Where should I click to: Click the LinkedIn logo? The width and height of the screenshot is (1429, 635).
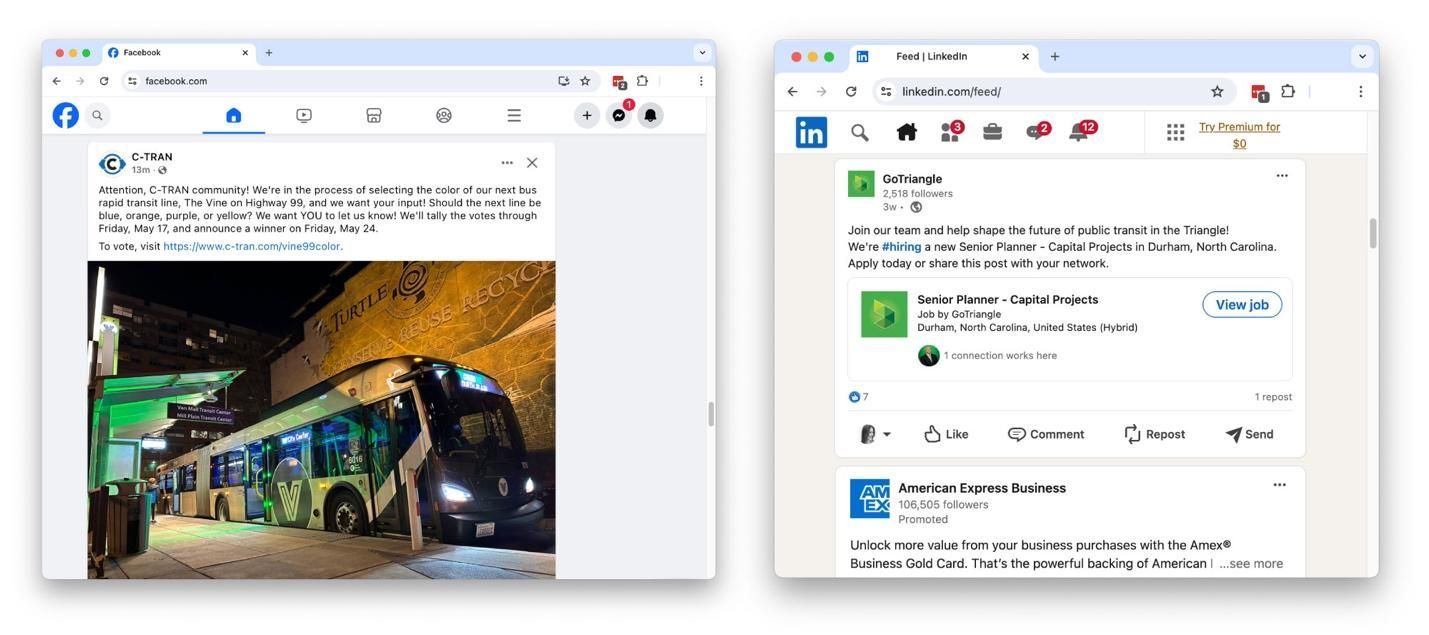click(811, 132)
